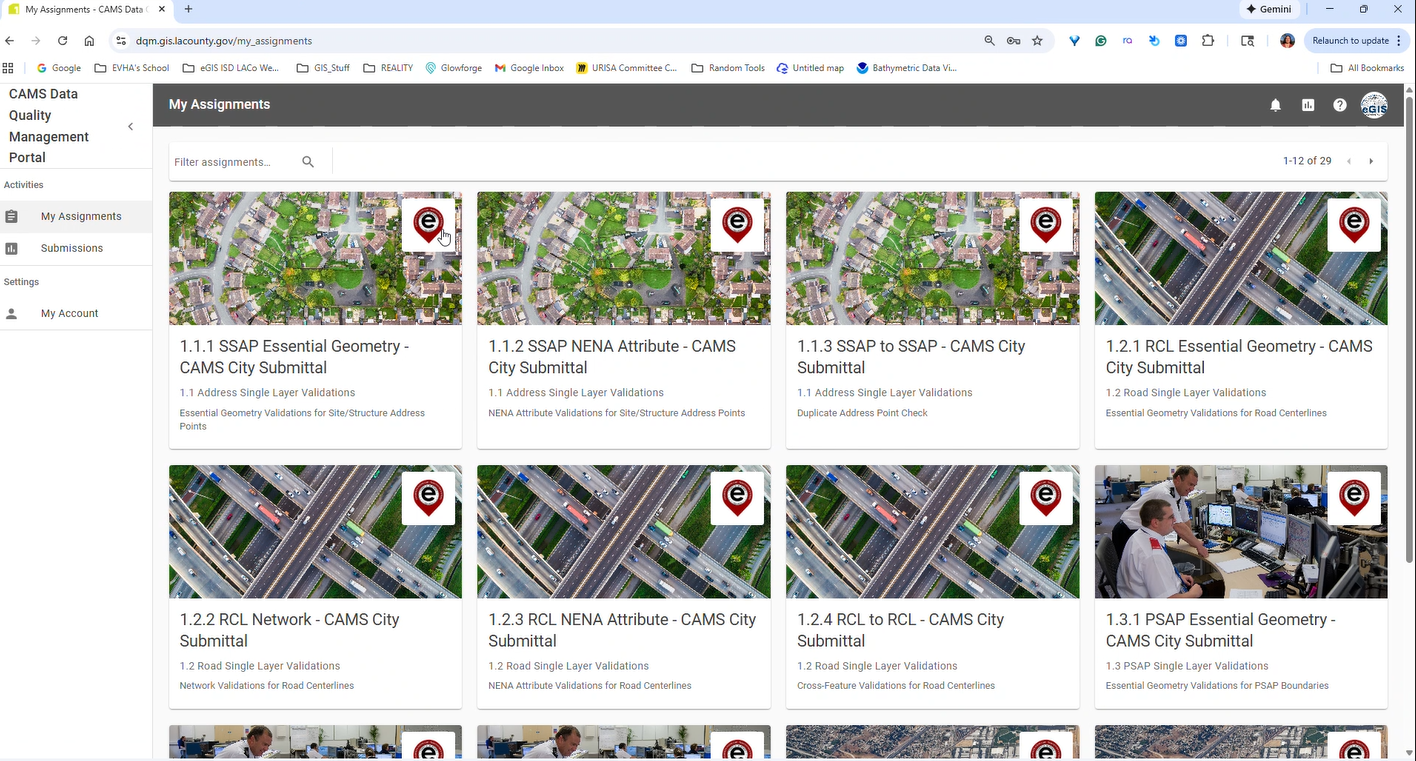
Task: Collapse the left sidebar with chevron
Action: pyautogui.click(x=130, y=126)
